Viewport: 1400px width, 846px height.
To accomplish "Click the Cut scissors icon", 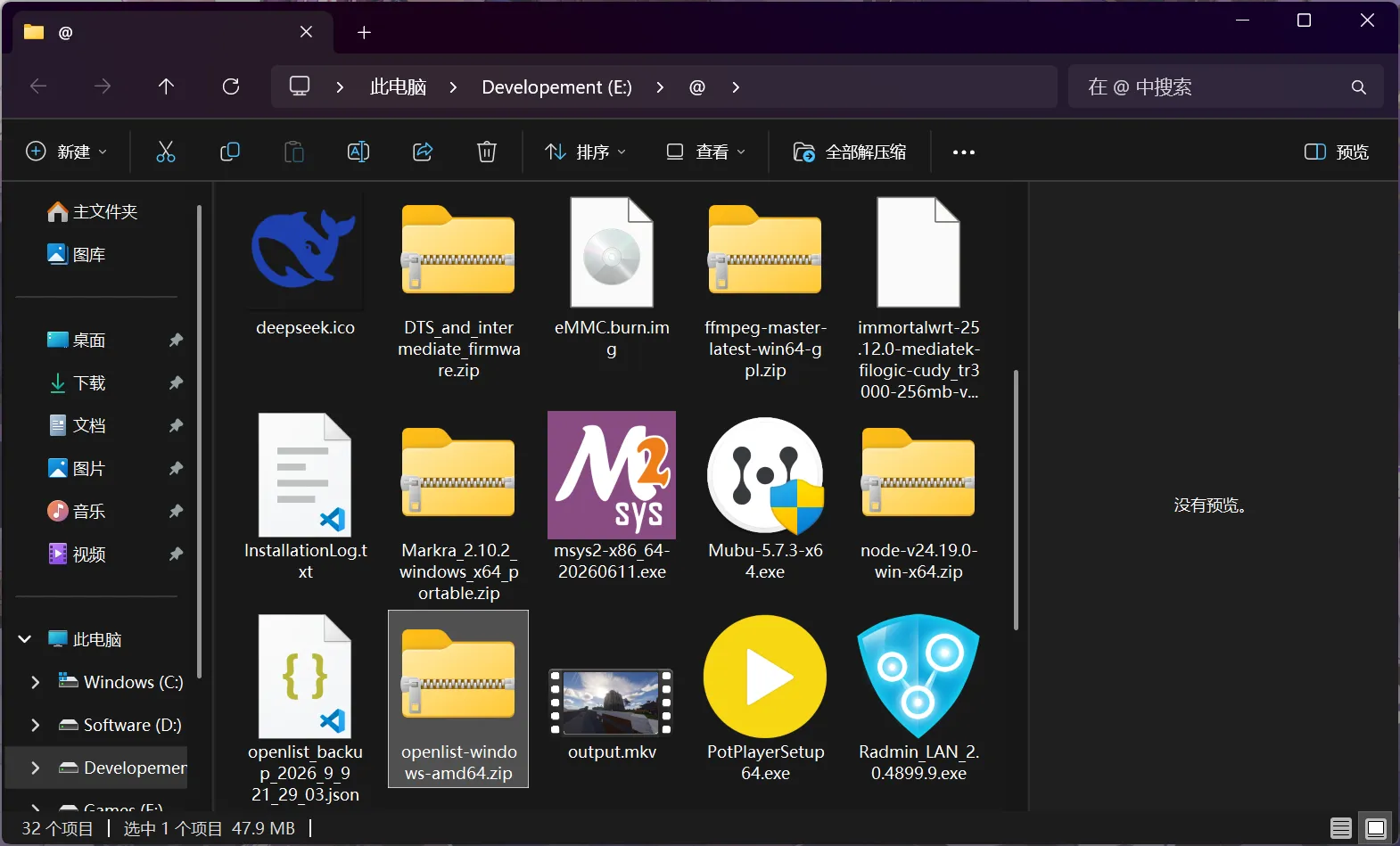I will coord(166,152).
